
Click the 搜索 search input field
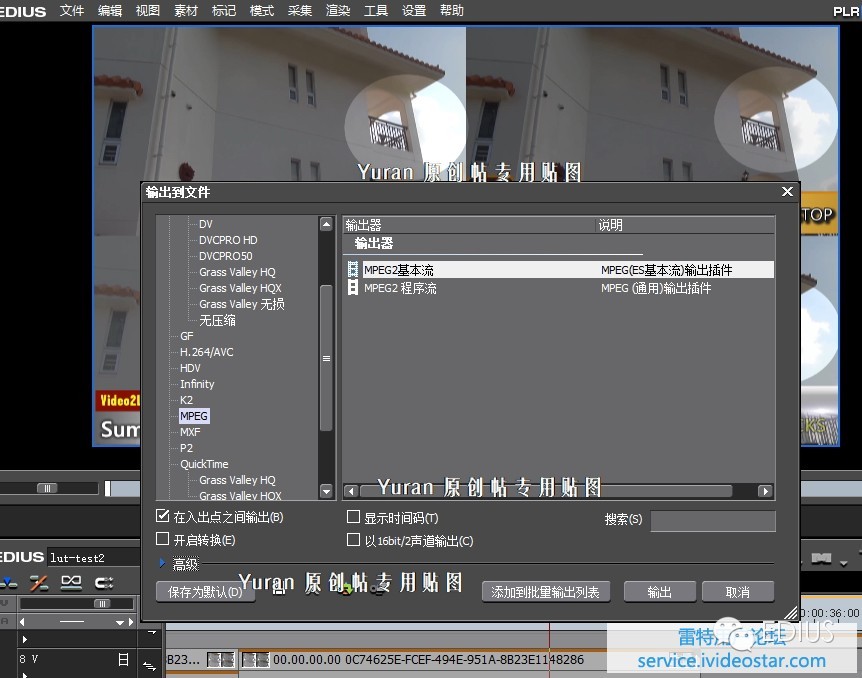[x=713, y=521]
